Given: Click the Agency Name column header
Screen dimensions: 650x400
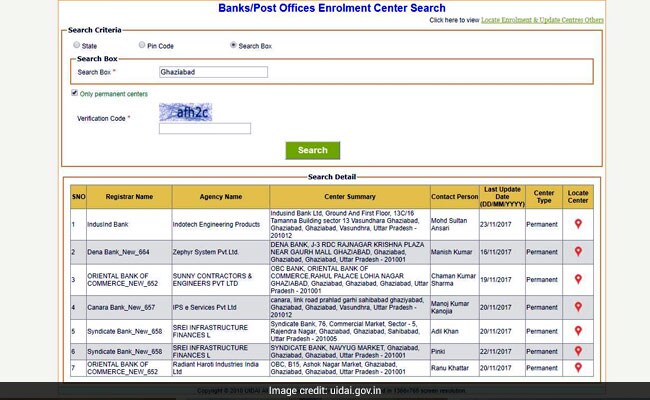Looking at the screenshot, I should point(221,197).
